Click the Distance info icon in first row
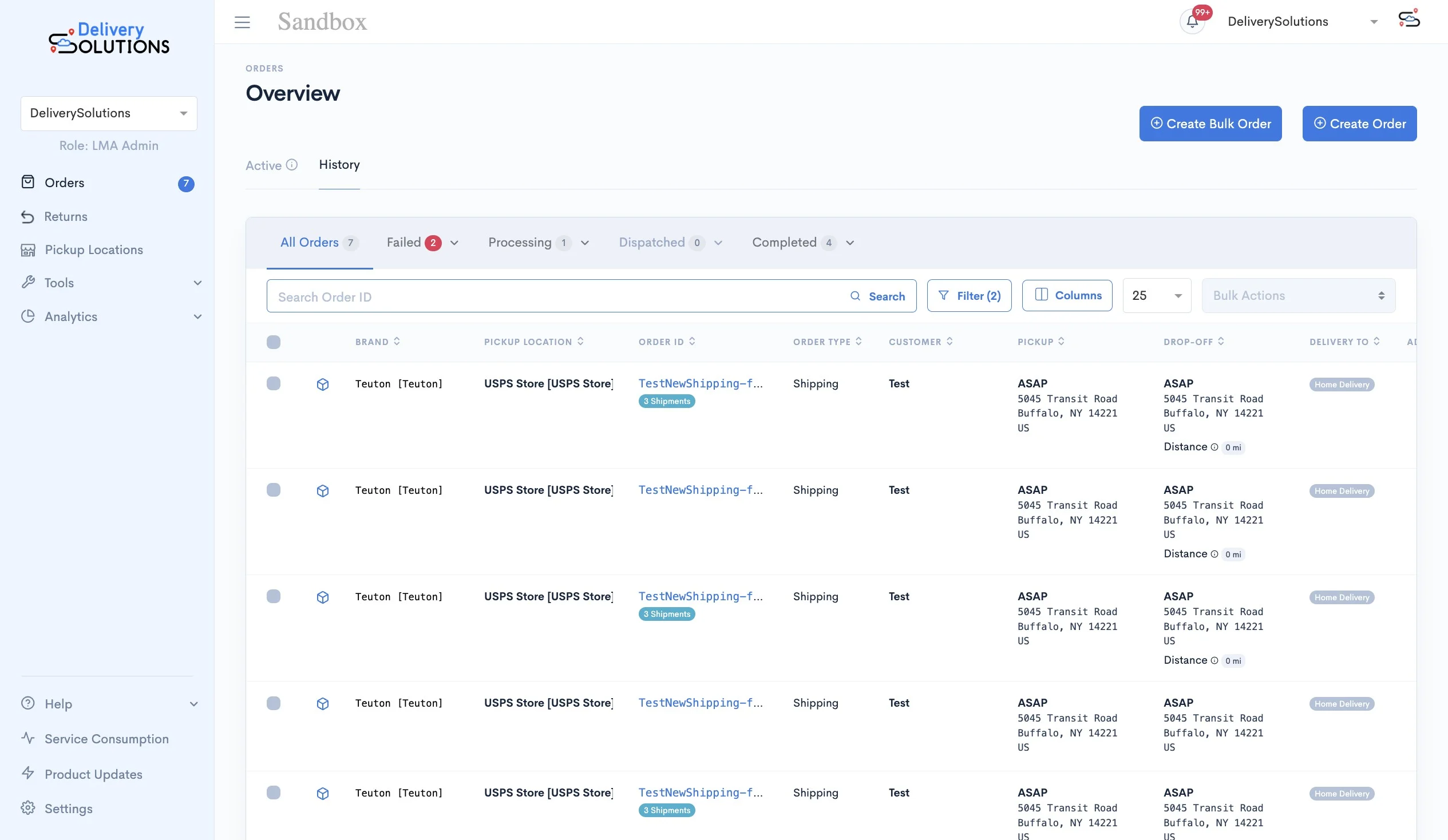Viewport: 1448px width, 840px height. [x=1214, y=447]
